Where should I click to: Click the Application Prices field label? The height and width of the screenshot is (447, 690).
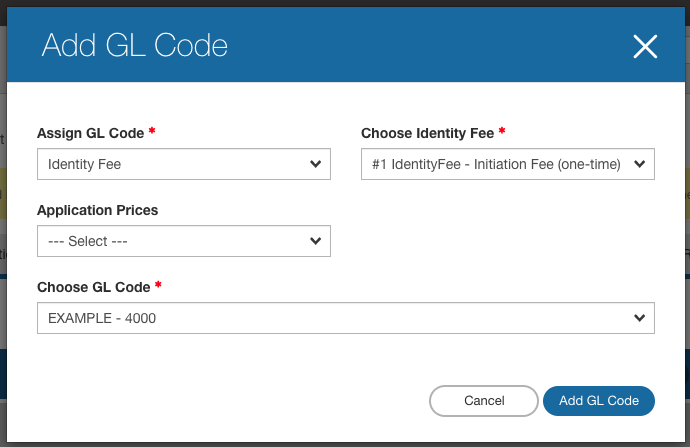coord(97,210)
